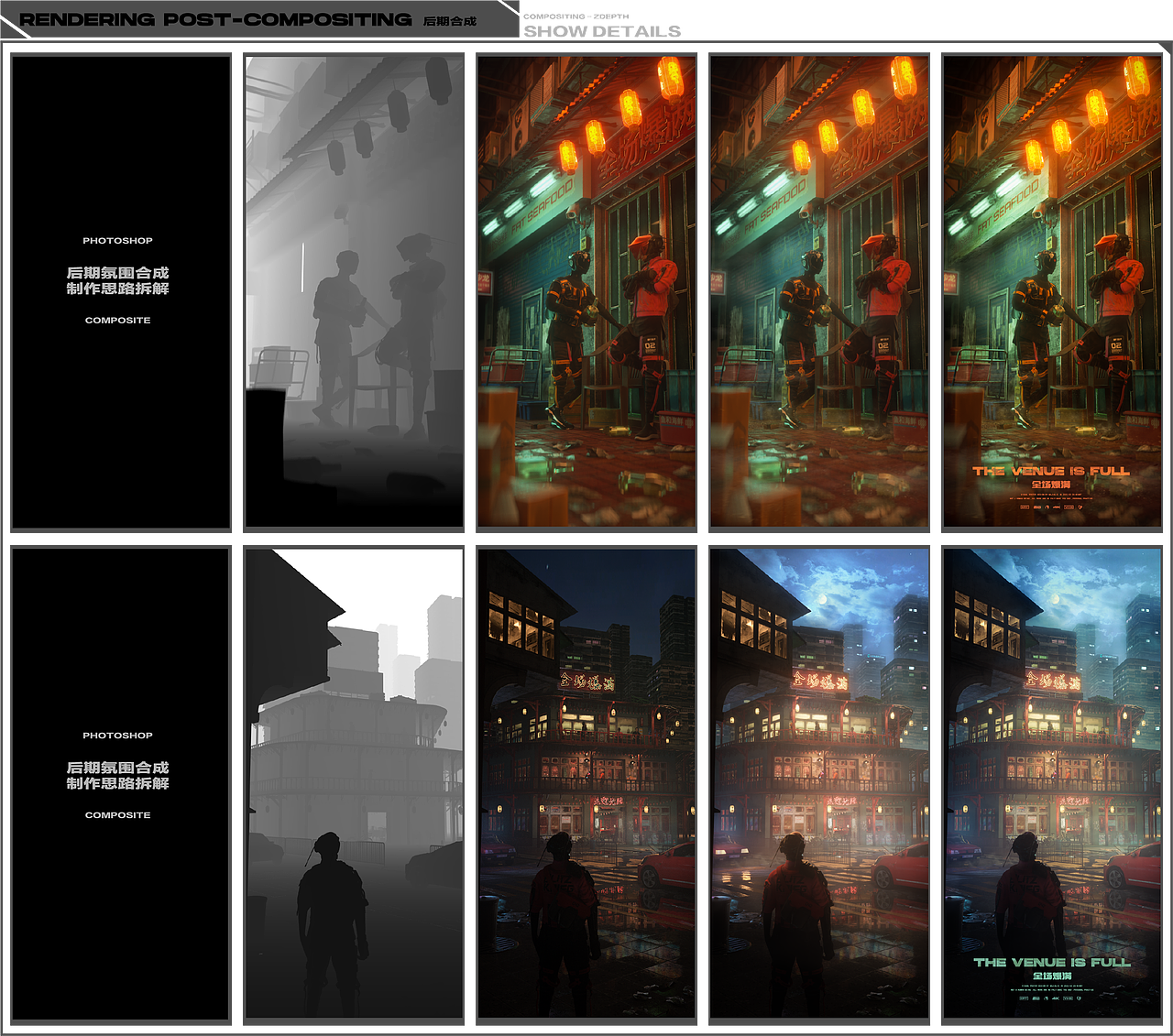Open the top-row black Photoshop composite title panel
This screenshot has width=1173, height=1036.
(120, 292)
